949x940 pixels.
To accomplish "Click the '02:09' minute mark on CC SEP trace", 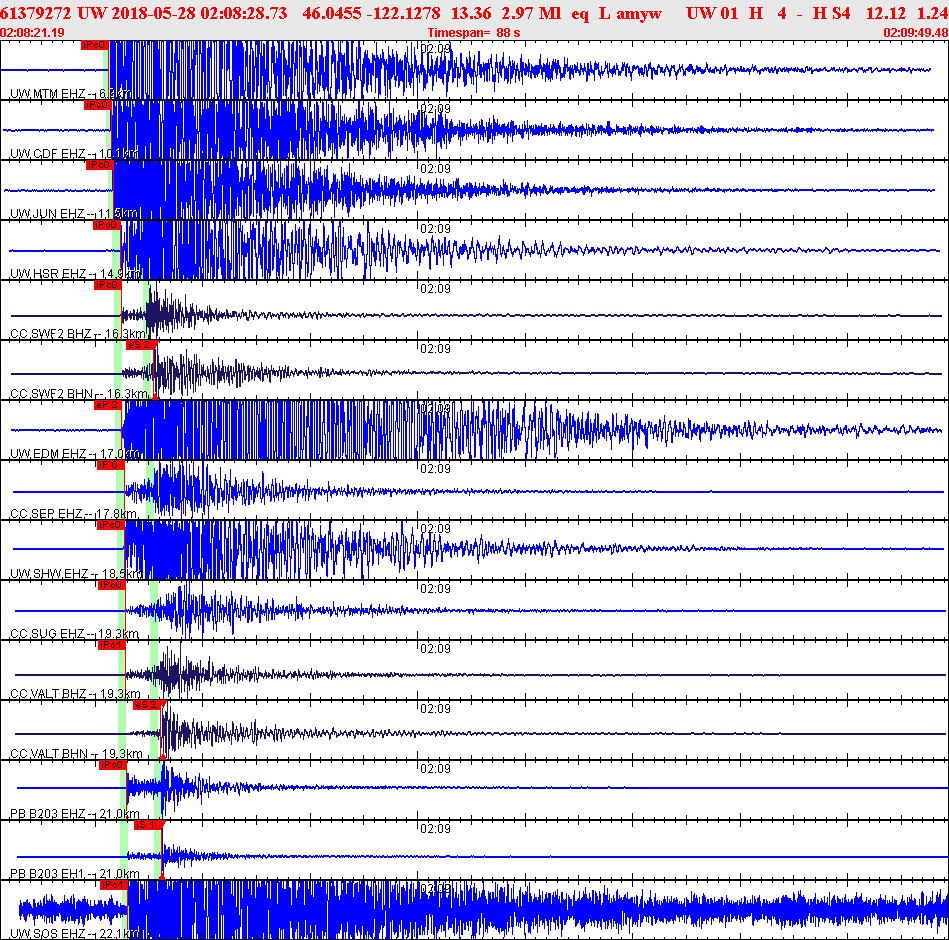I will (435, 468).
